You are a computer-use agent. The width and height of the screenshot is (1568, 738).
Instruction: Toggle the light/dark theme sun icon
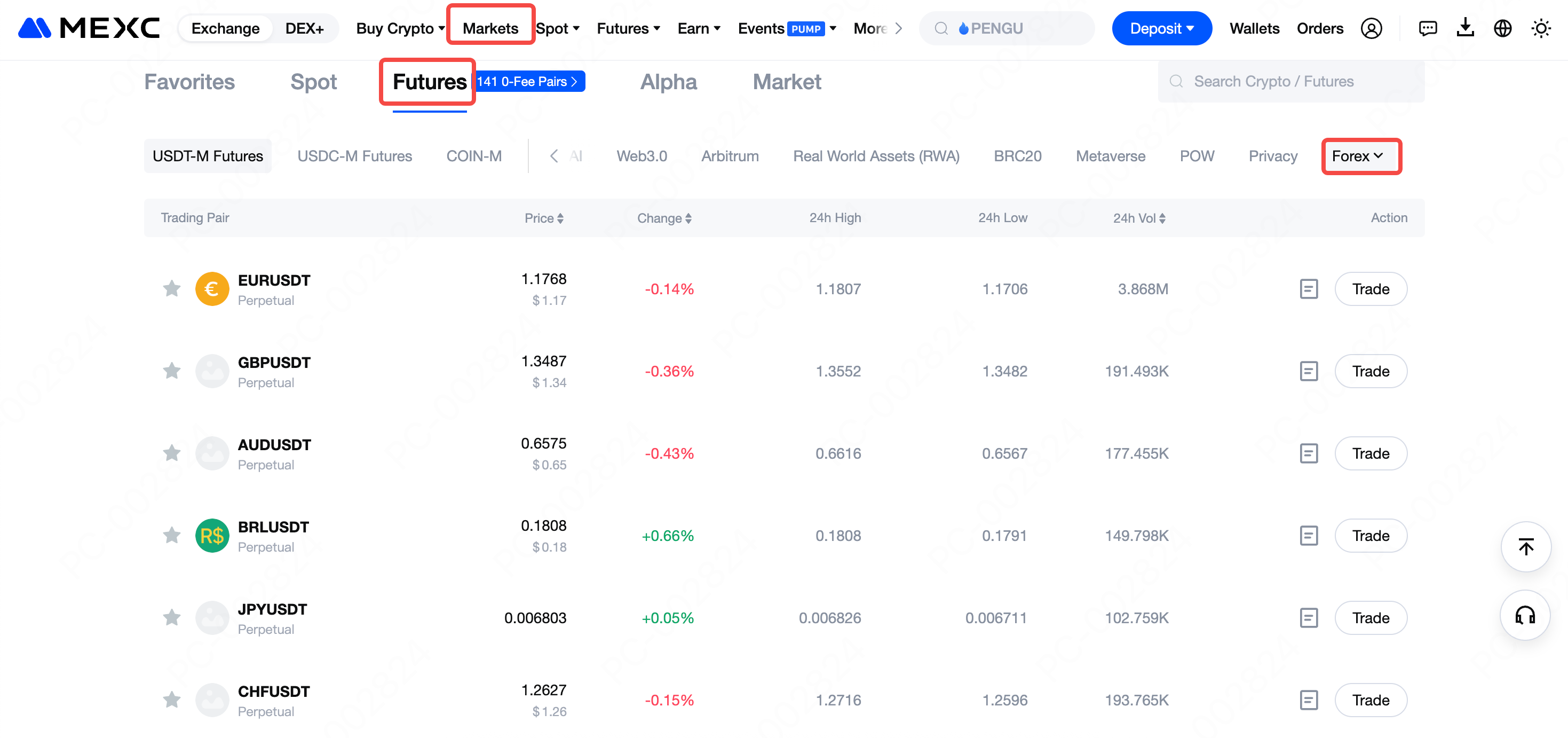[1541, 29]
